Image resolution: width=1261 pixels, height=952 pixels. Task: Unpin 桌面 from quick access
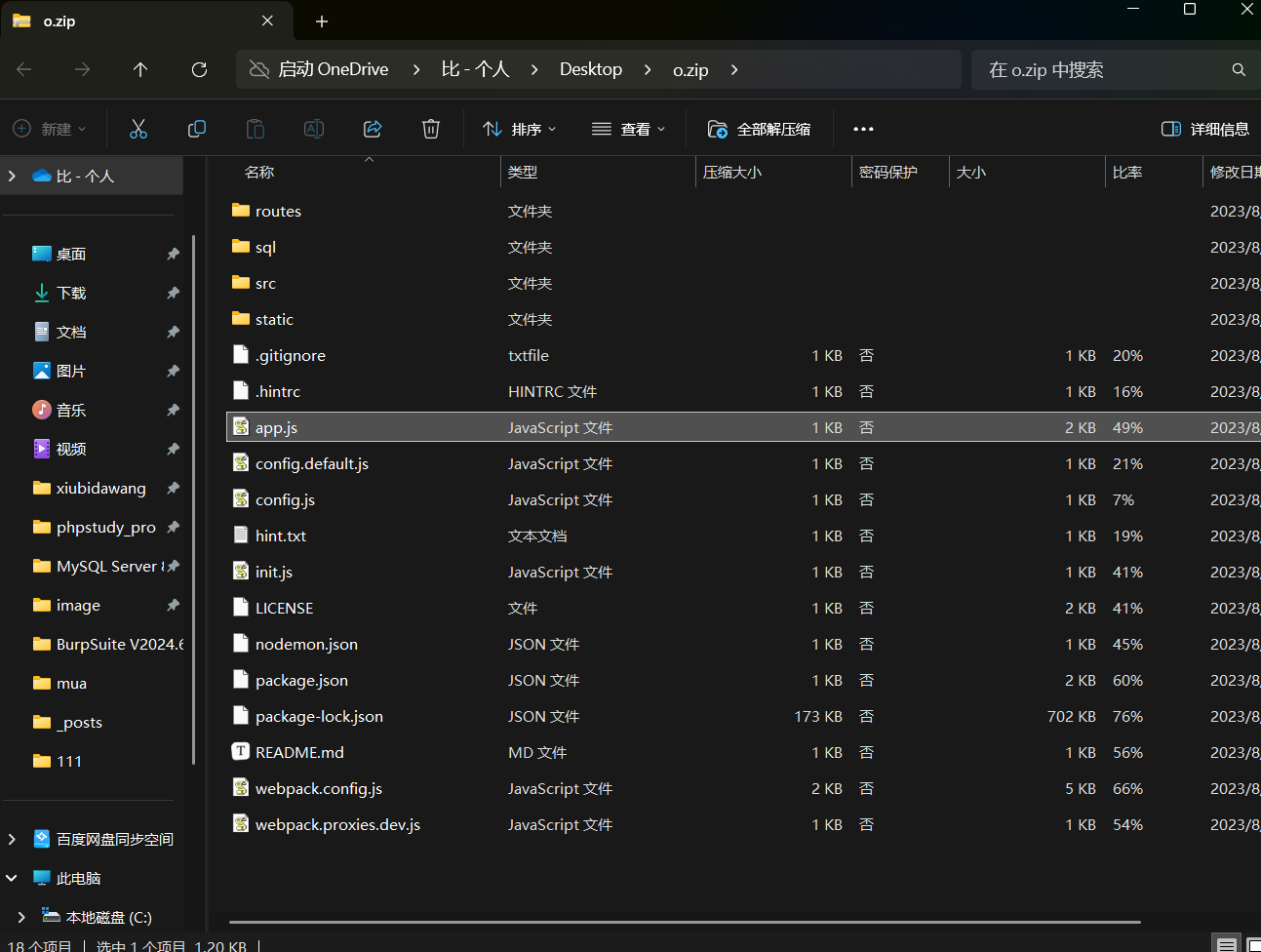pyautogui.click(x=173, y=254)
